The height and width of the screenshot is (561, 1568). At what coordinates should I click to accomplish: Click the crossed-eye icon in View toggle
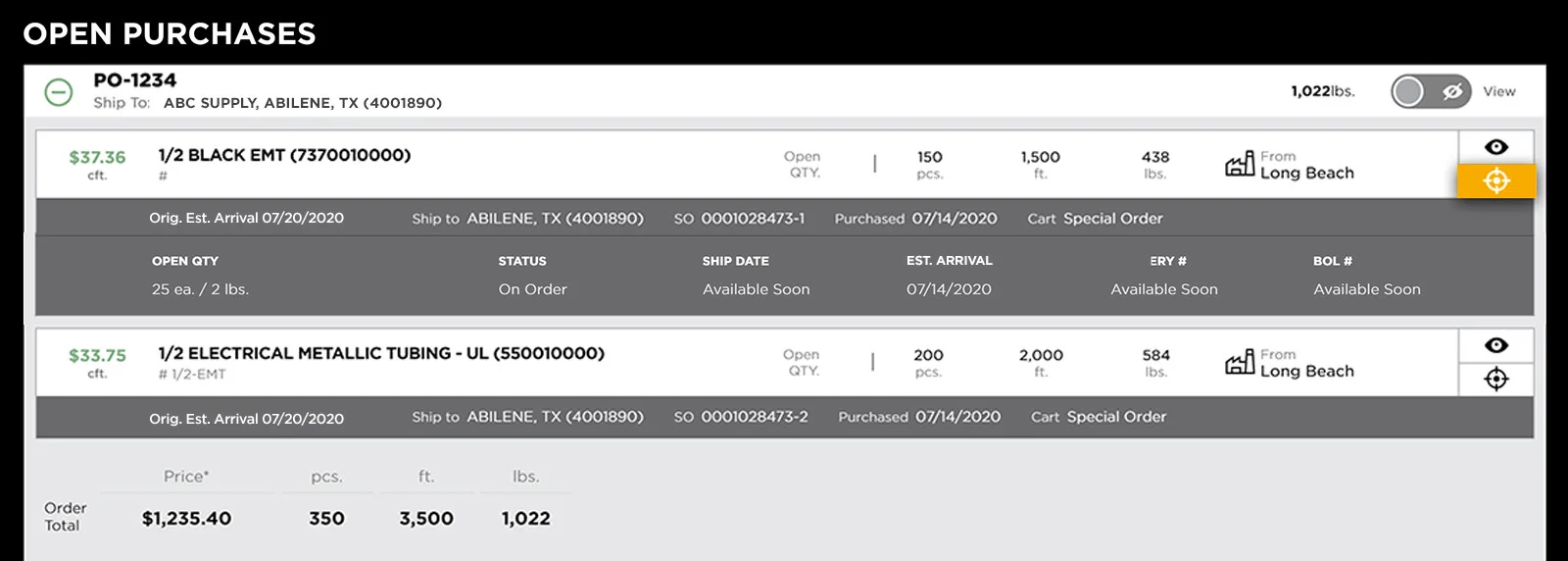1452,92
